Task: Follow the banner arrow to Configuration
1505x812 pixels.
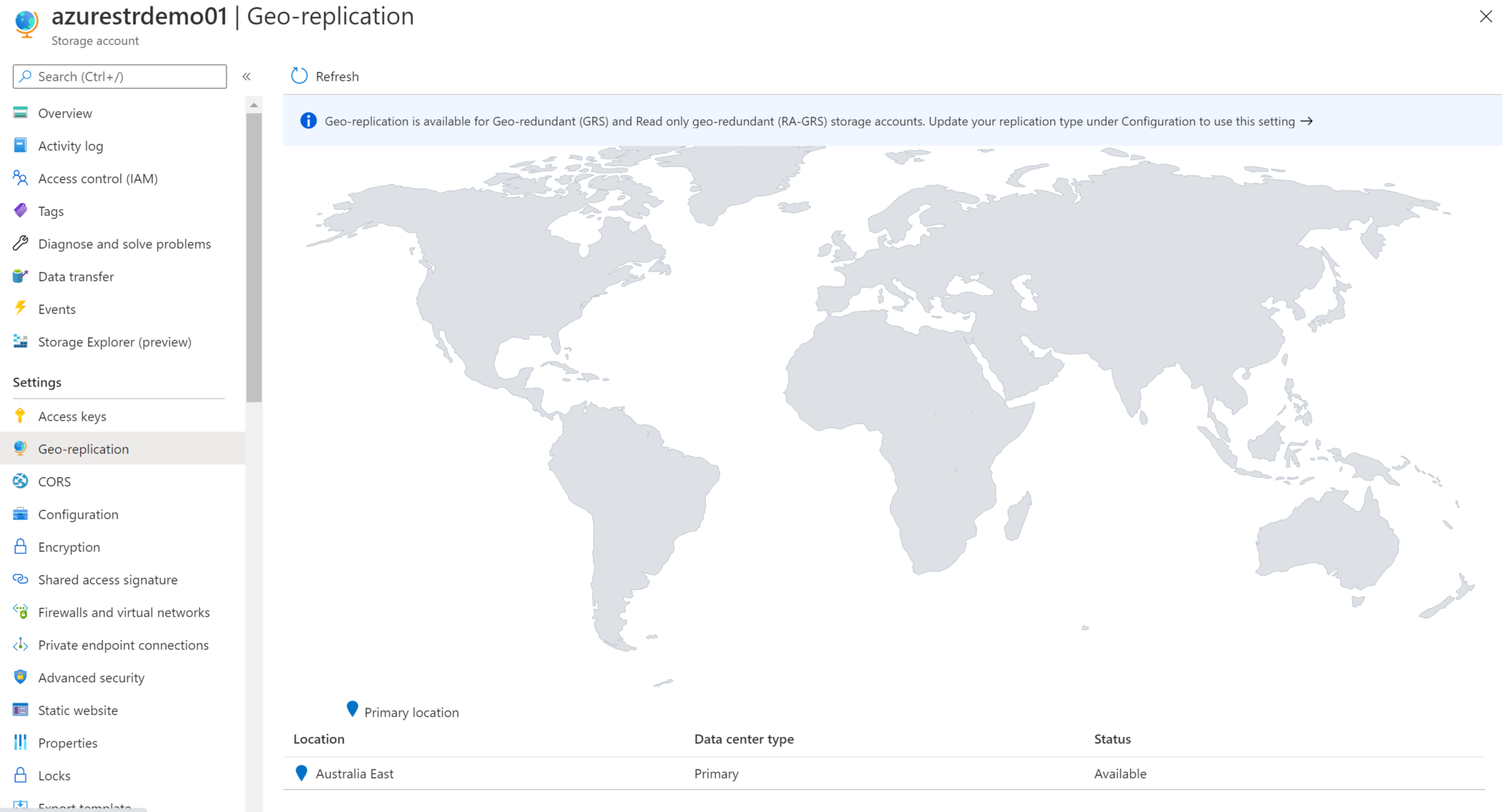Action: pyautogui.click(x=1306, y=121)
